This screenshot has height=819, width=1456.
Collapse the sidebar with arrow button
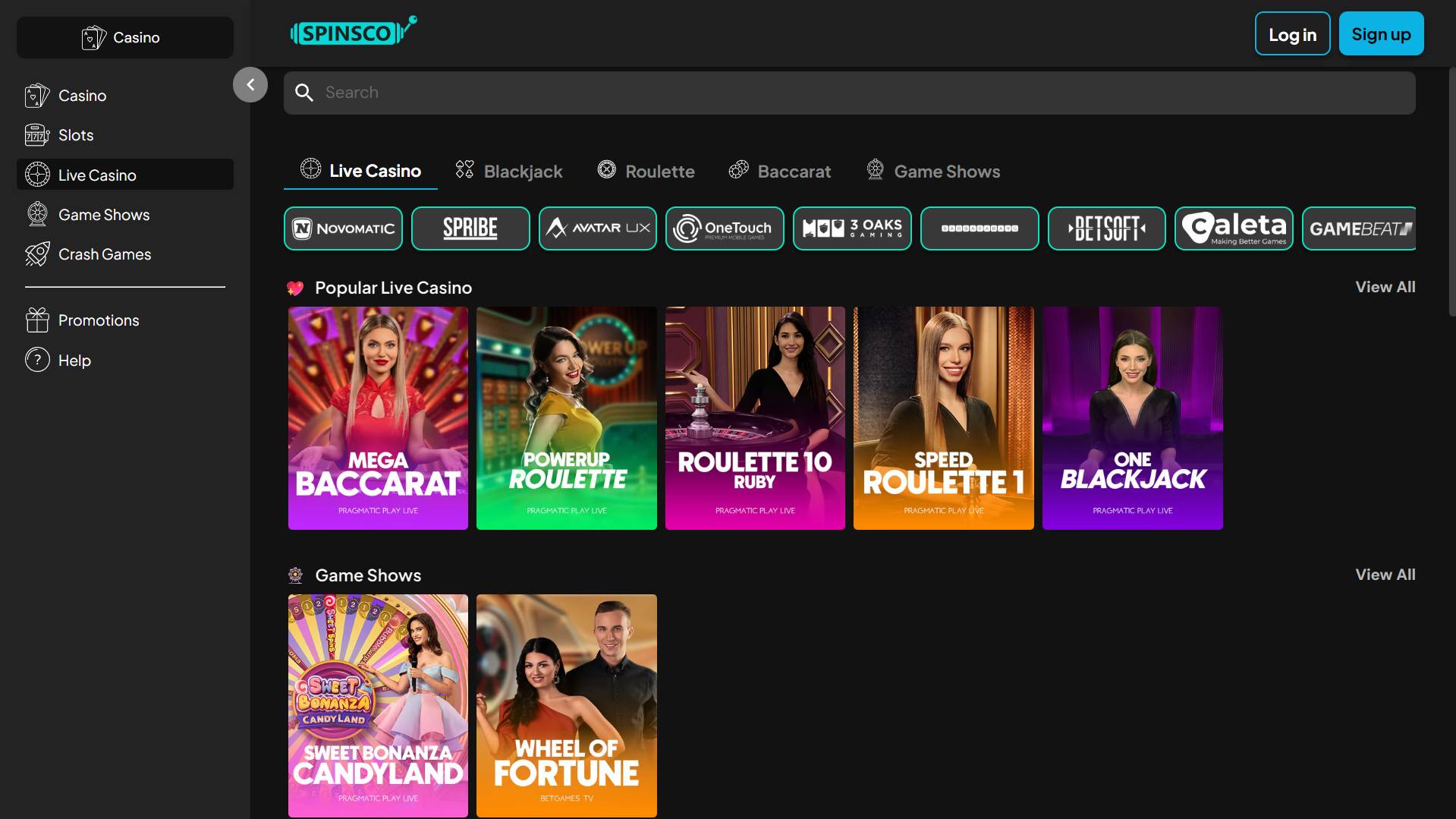tap(250, 85)
